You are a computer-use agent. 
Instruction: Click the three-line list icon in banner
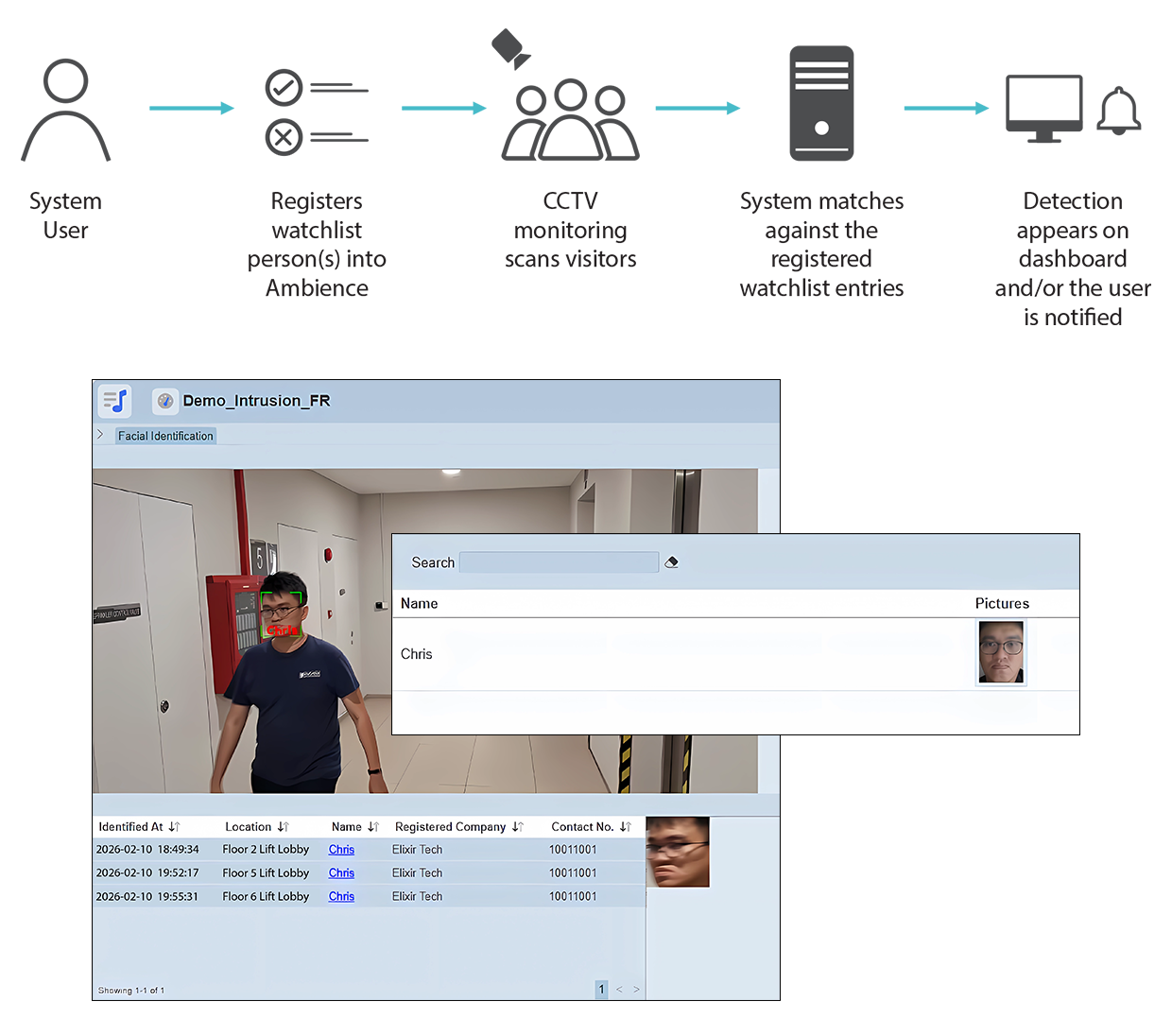click(x=821, y=76)
